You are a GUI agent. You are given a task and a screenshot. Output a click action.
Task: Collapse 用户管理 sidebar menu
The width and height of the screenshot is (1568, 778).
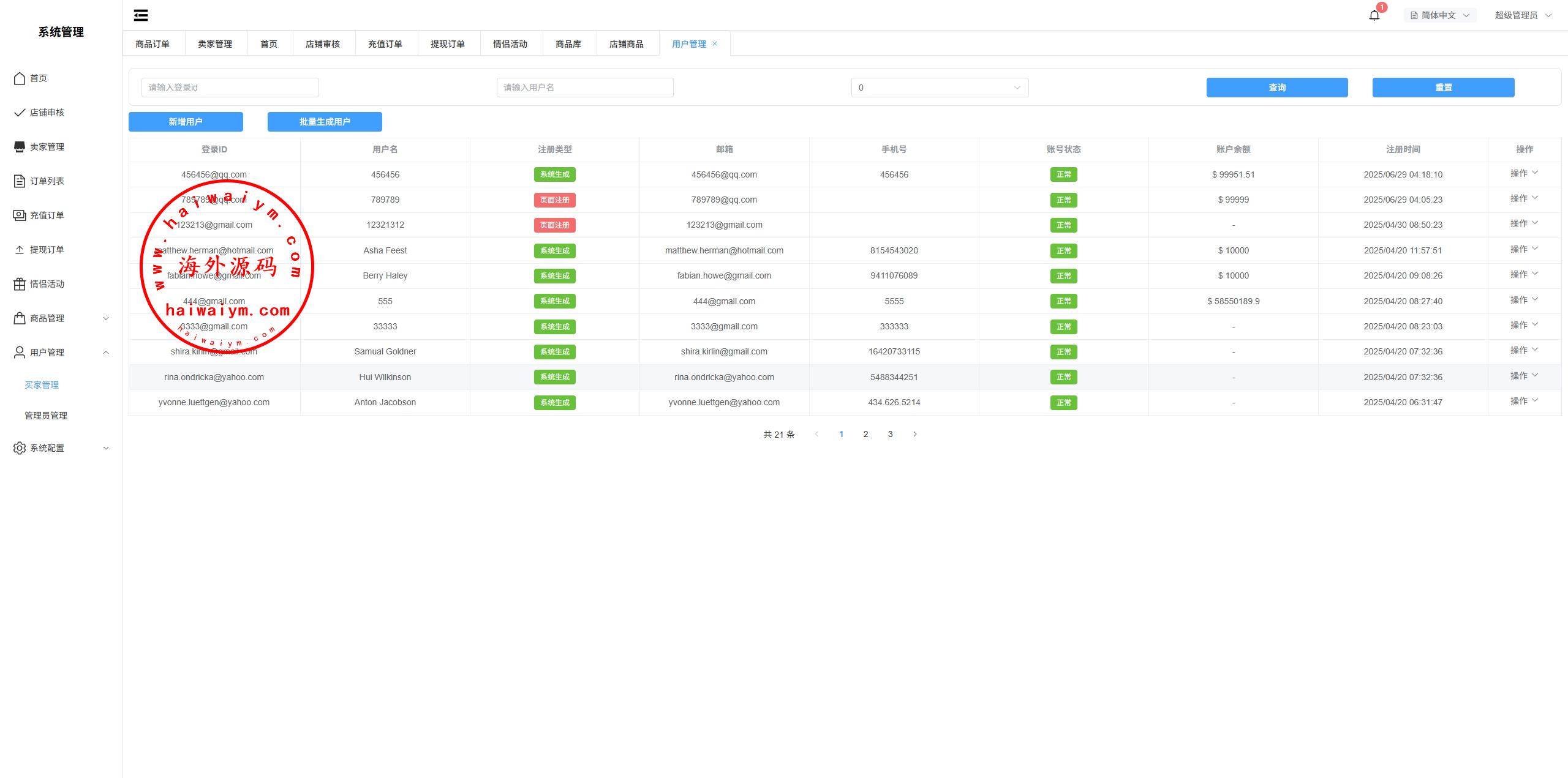click(x=61, y=353)
